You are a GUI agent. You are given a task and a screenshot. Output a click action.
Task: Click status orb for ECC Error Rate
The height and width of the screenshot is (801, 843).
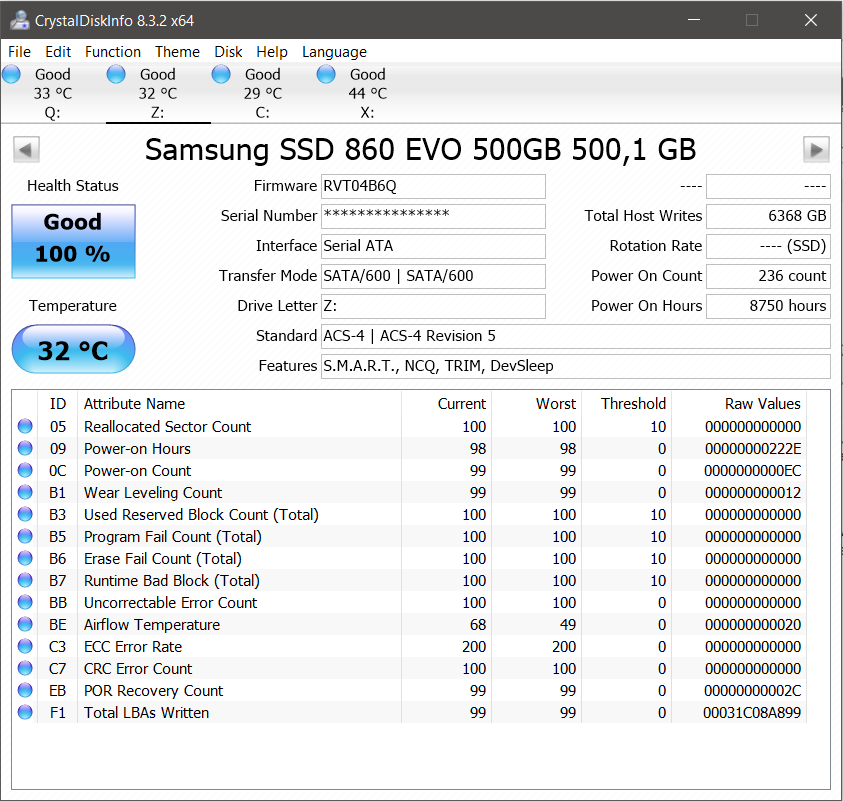[x=25, y=647]
